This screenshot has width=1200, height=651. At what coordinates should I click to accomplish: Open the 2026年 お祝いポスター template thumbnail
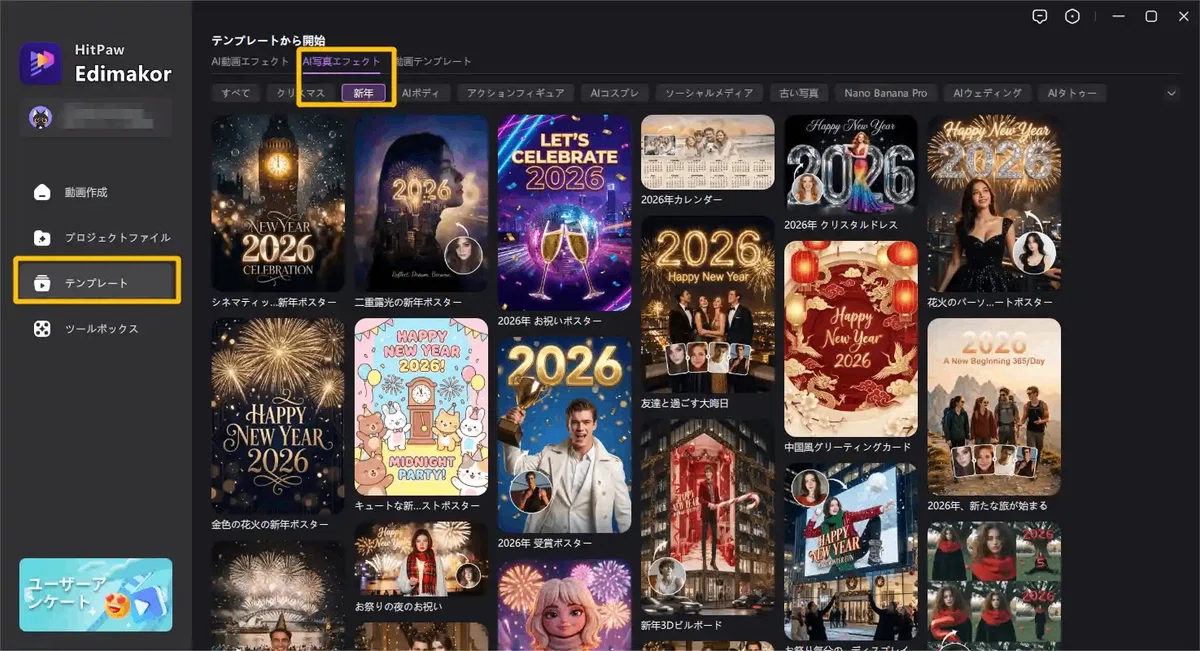click(564, 213)
